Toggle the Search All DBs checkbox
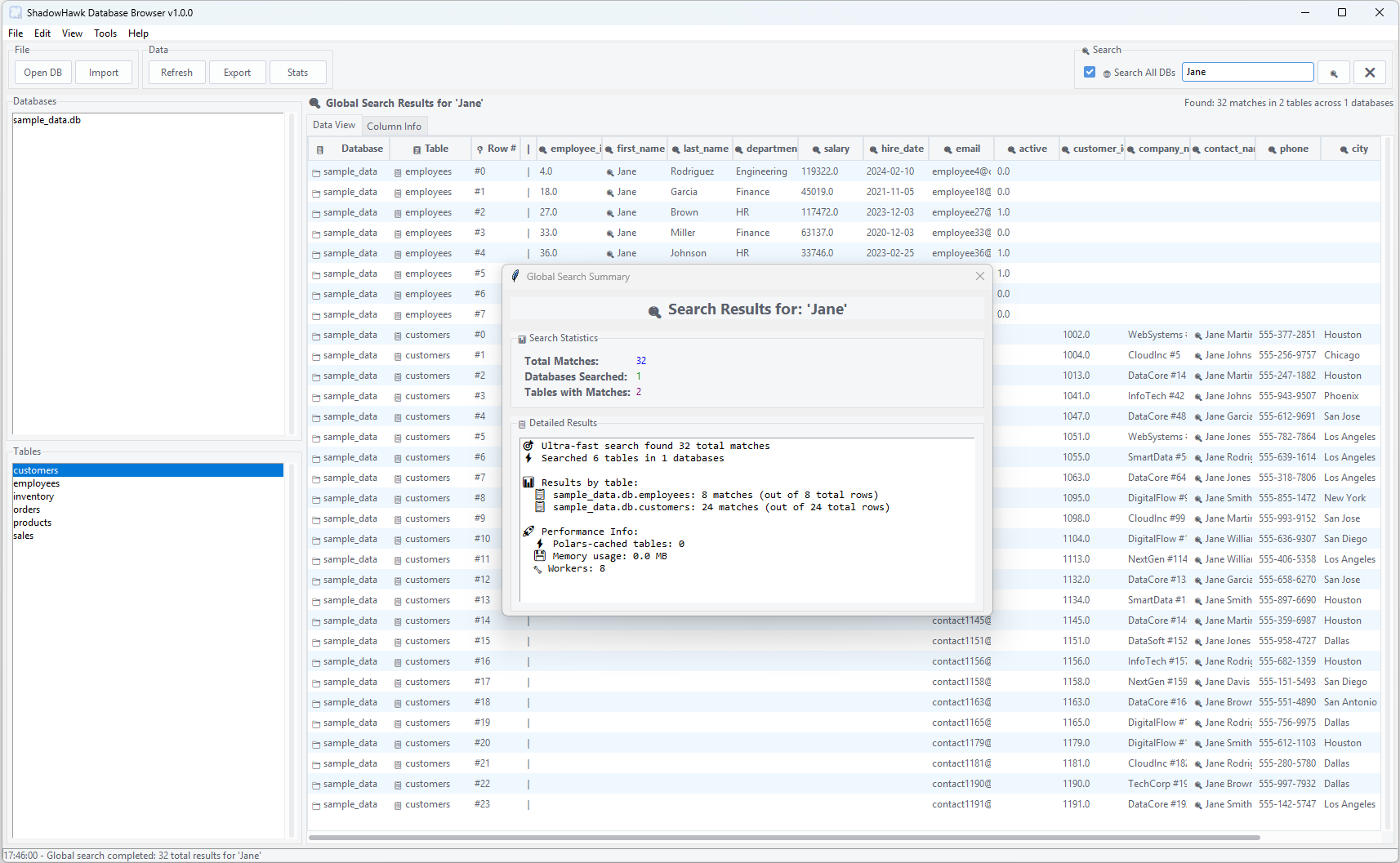This screenshot has width=1400, height=863. coord(1090,72)
